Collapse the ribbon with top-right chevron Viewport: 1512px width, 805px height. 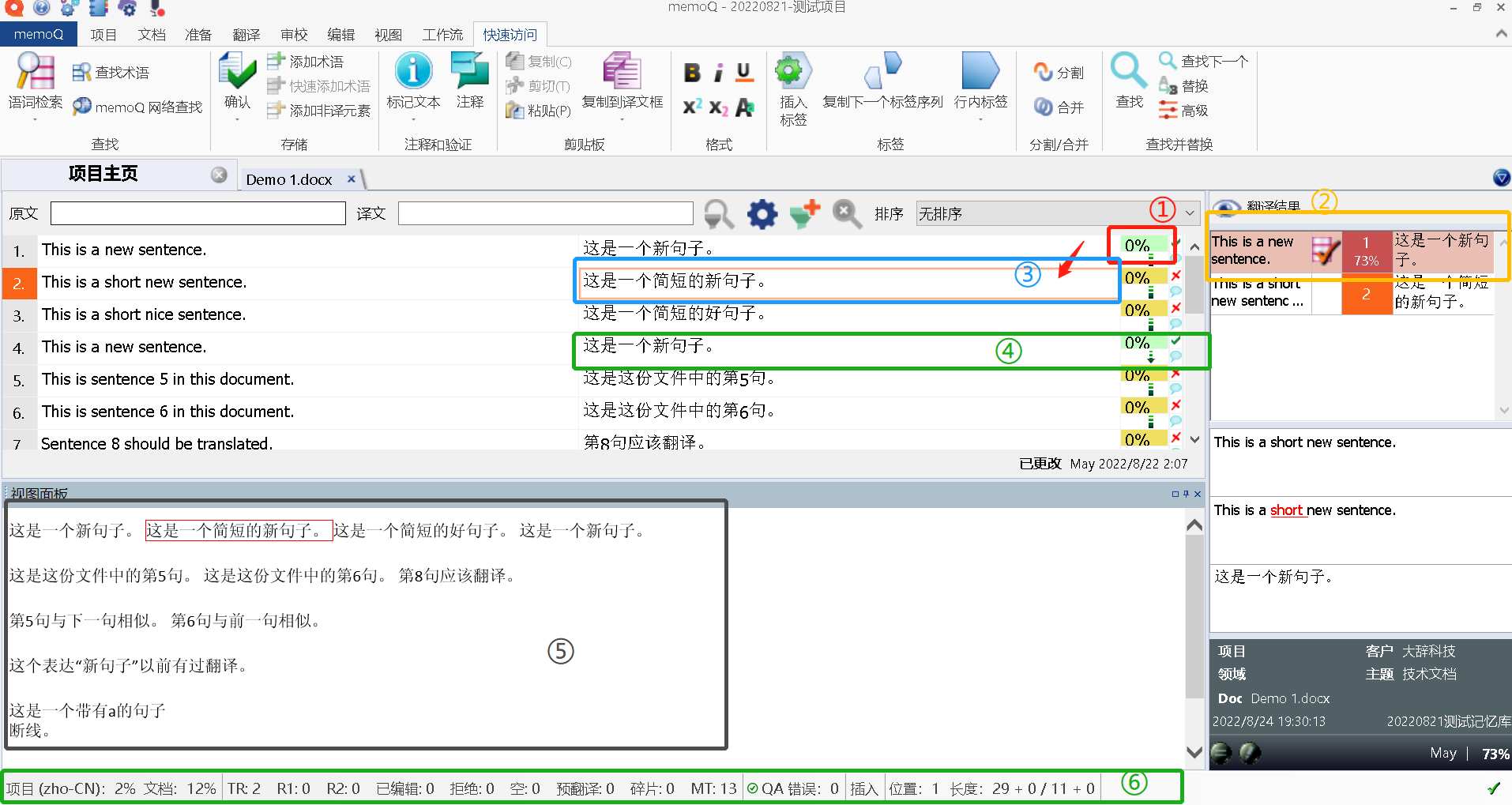coord(1500,34)
